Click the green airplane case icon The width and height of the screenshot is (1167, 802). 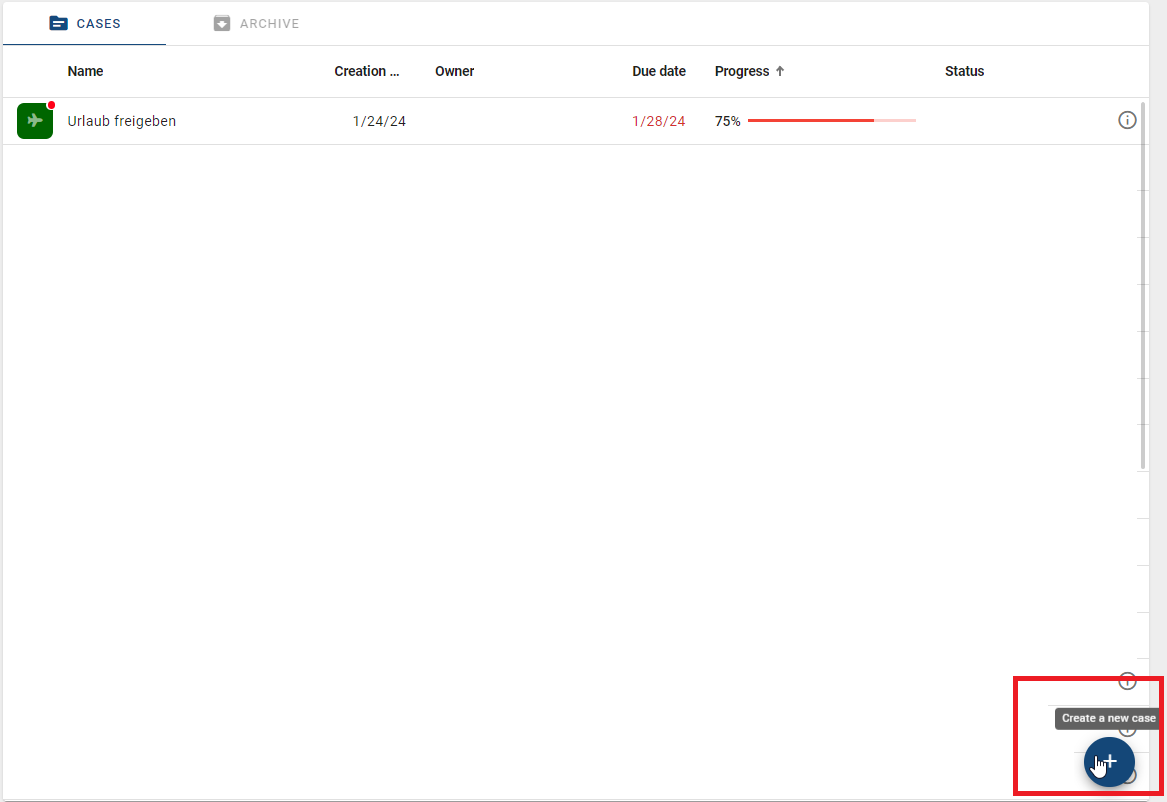pos(35,120)
